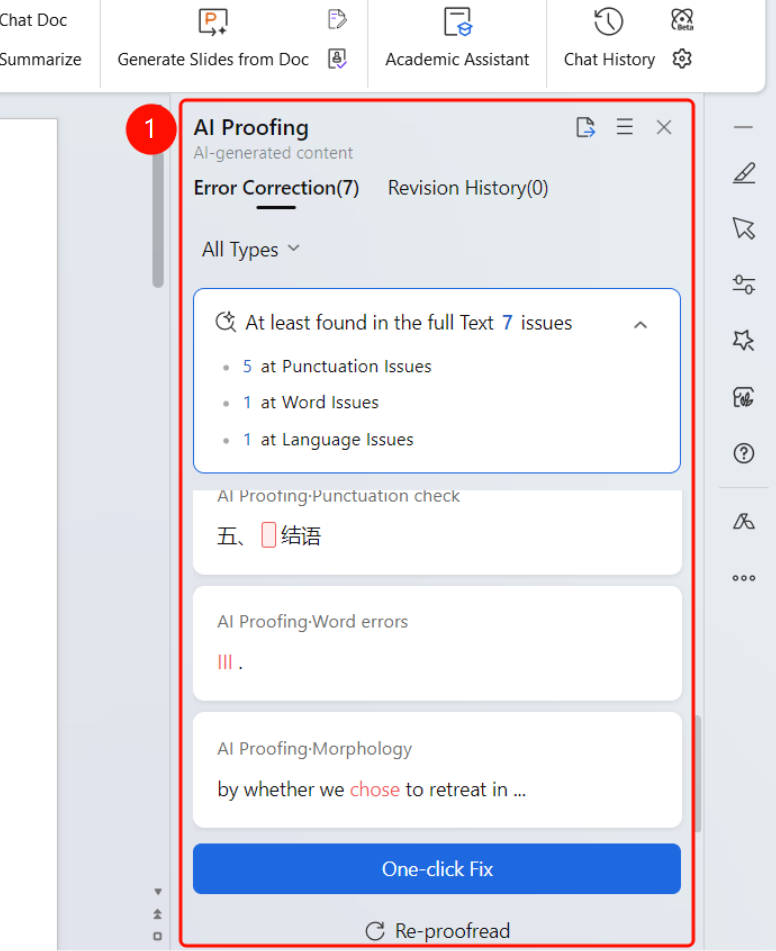Click the red word 'chose'

pos(374,790)
